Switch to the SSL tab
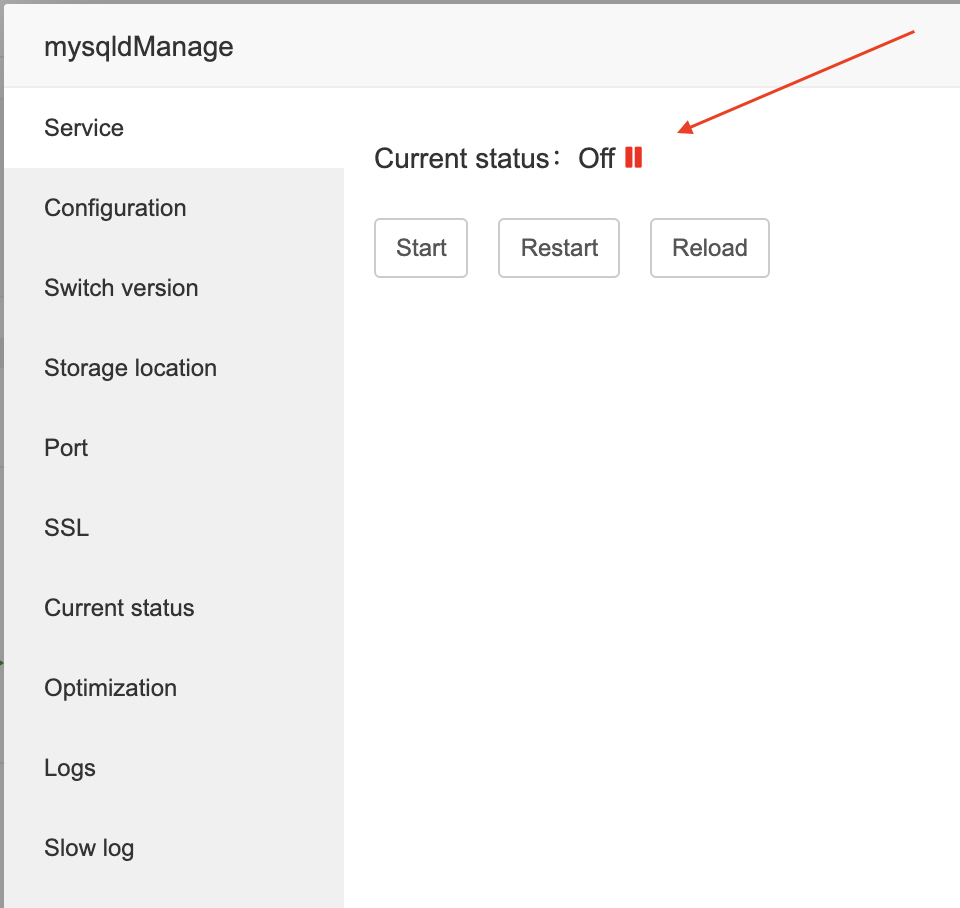Image resolution: width=960 pixels, height=908 pixels. tap(66, 528)
